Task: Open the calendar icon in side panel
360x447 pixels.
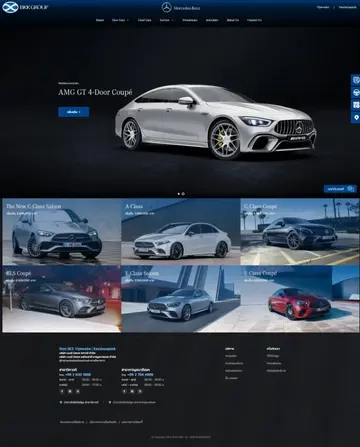Action: click(x=356, y=105)
